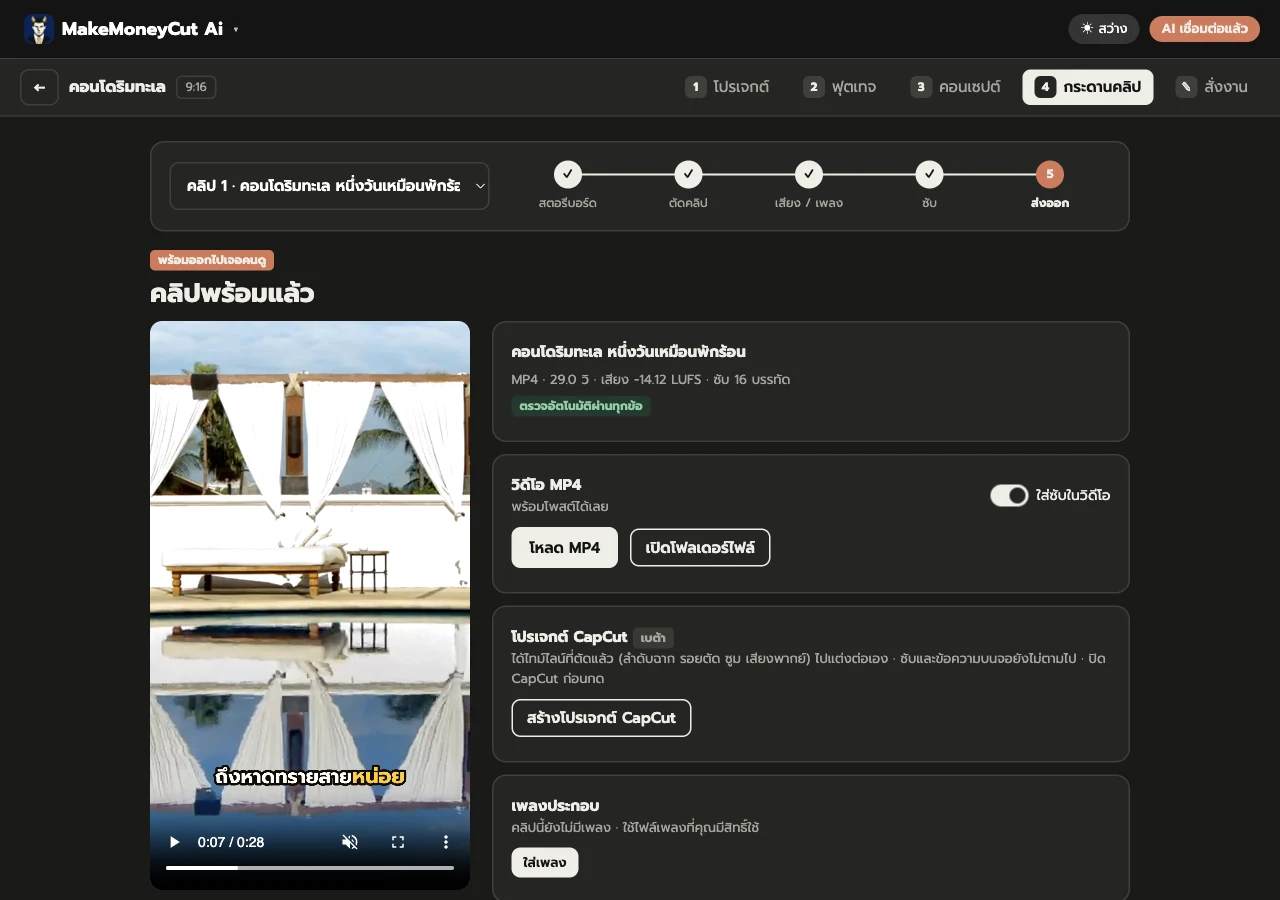
Task: Click the project name คอนโดริมทะเล in header
Action: 117,87
